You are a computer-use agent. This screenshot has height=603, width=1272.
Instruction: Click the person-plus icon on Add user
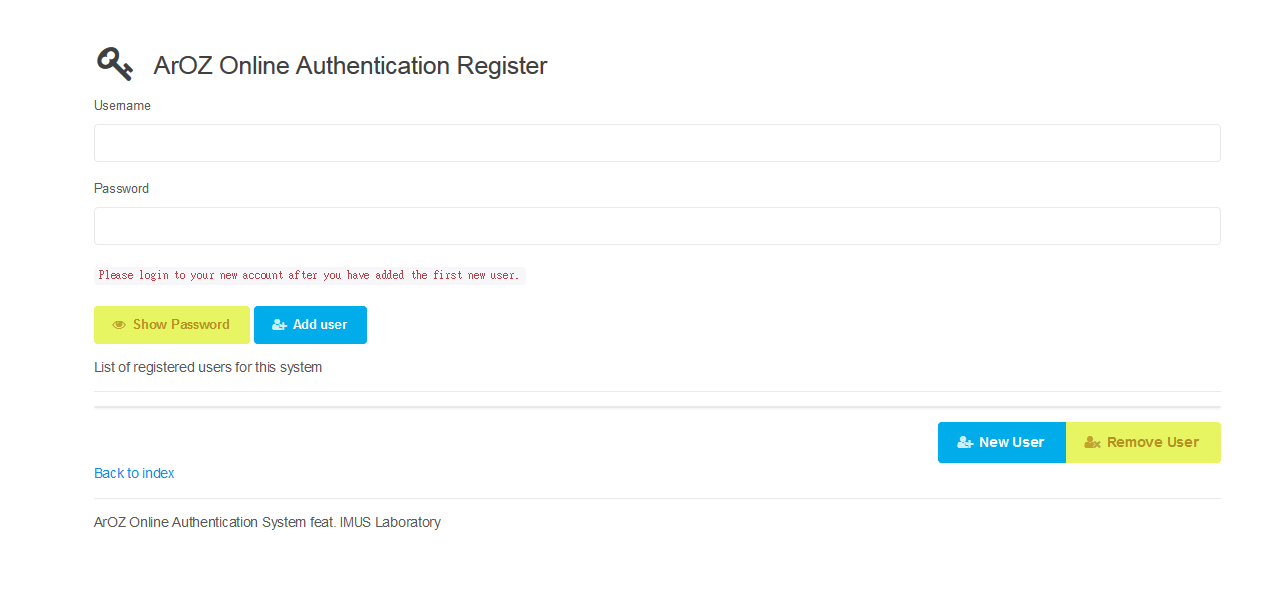click(279, 325)
